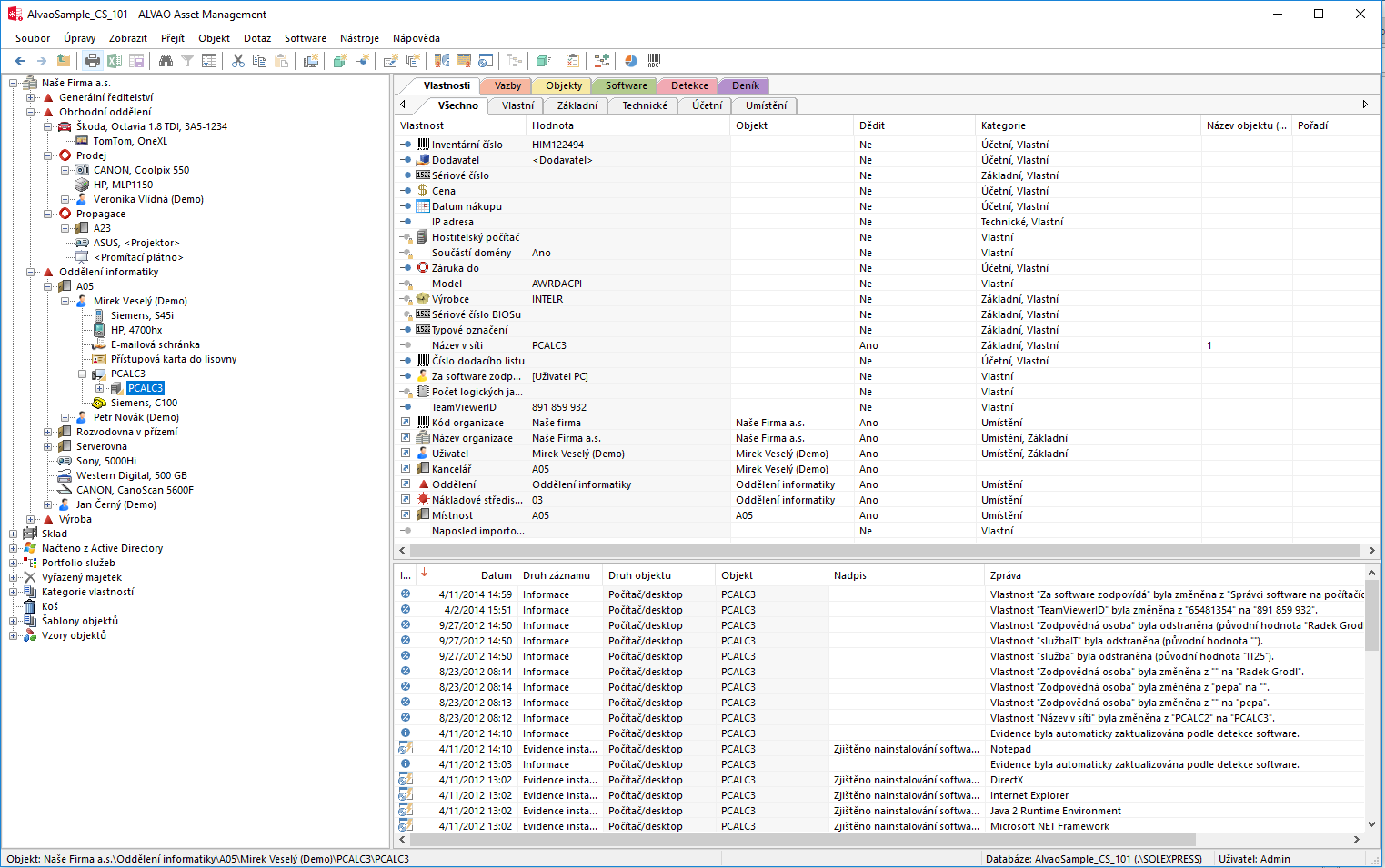Expand the Sklad tree node

pos(14,534)
